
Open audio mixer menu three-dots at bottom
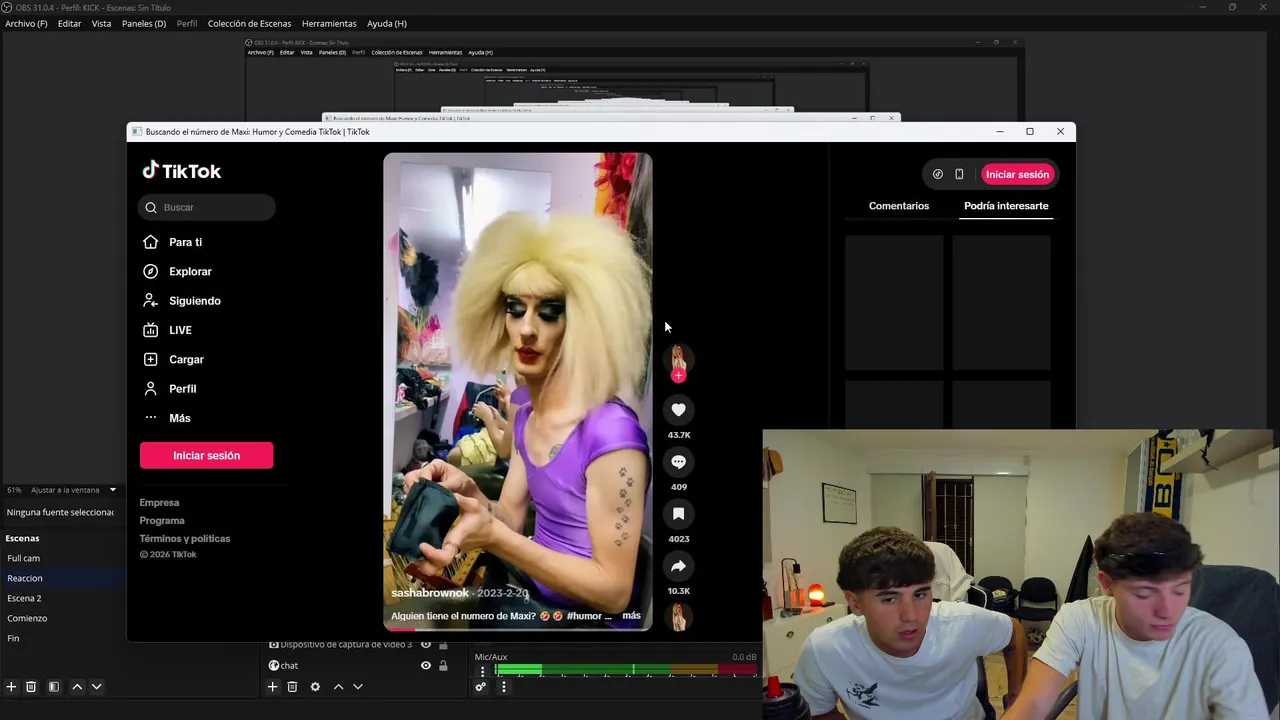click(x=504, y=687)
